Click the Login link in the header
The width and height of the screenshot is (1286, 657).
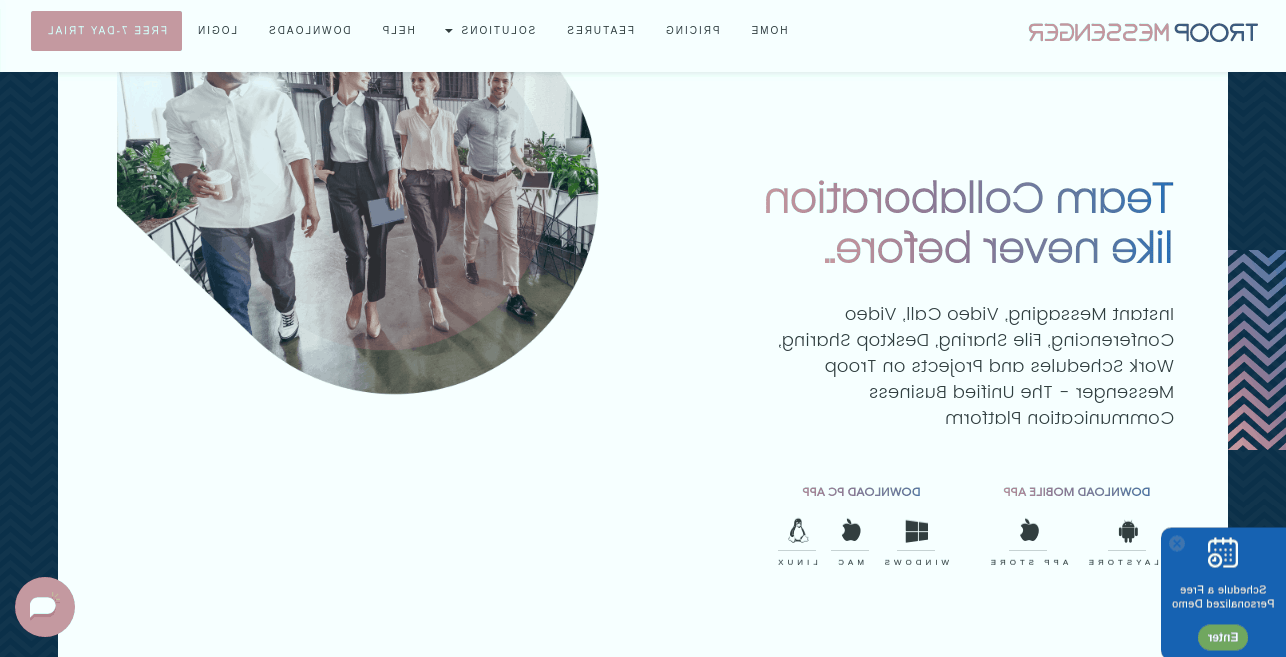218,31
